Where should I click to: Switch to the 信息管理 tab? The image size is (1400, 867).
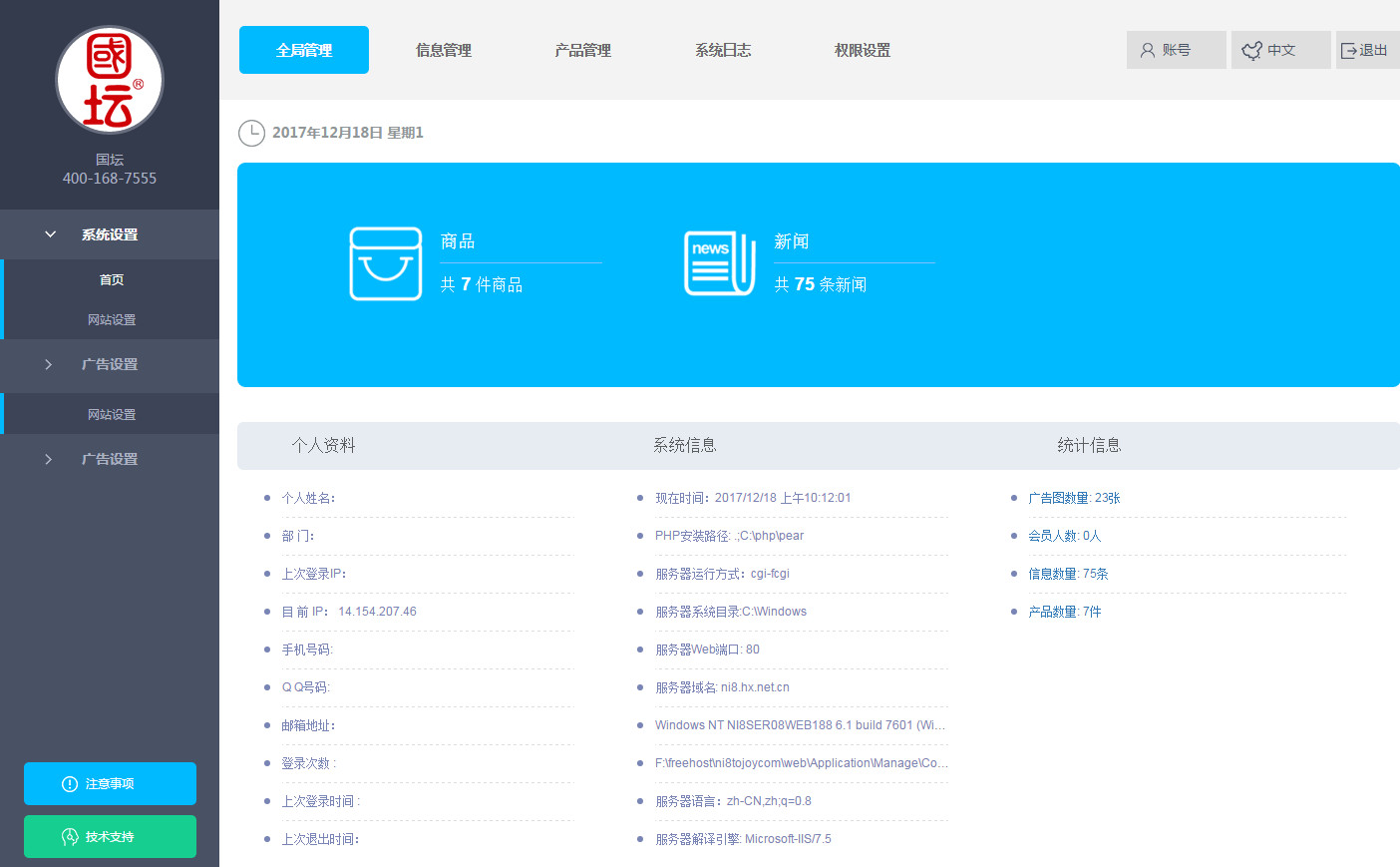click(443, 49)
